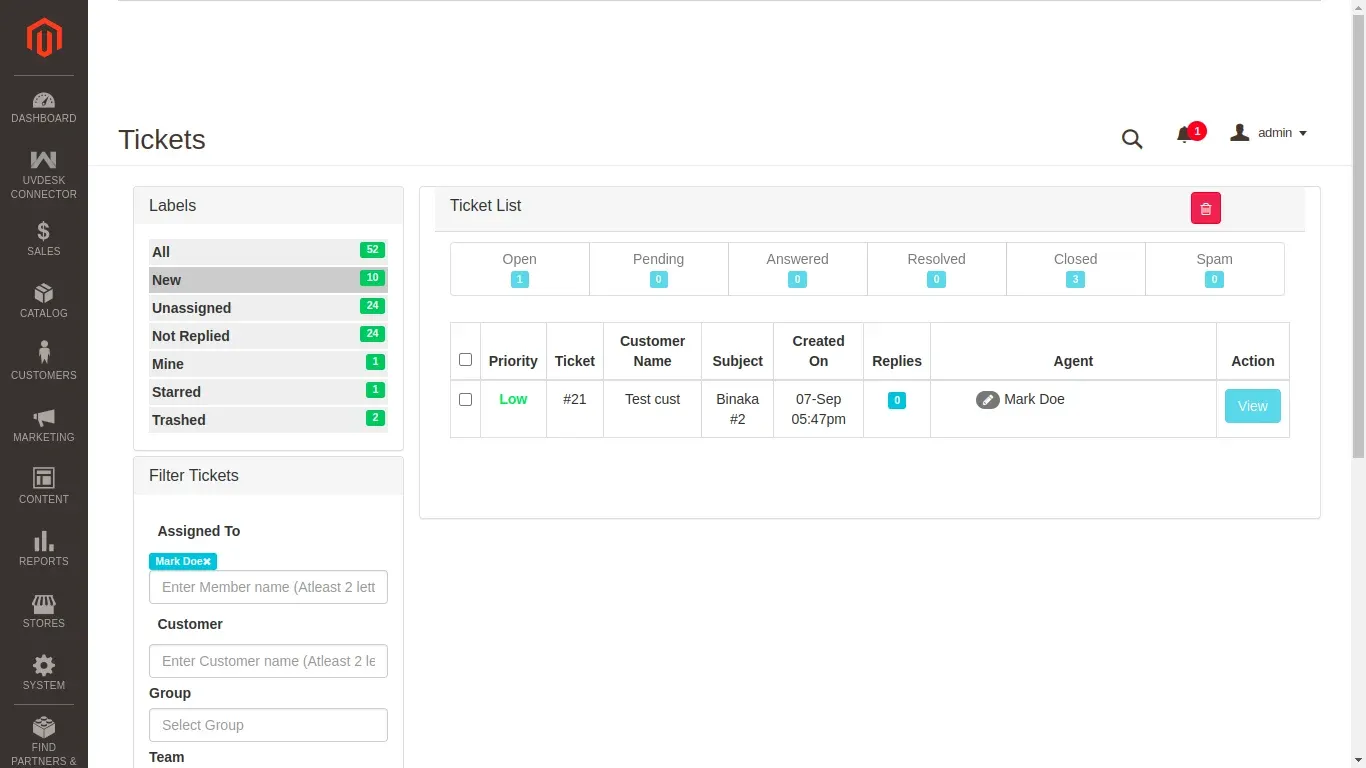
Task: Switch to the Closed status tab
Action: pos(1076,269)
